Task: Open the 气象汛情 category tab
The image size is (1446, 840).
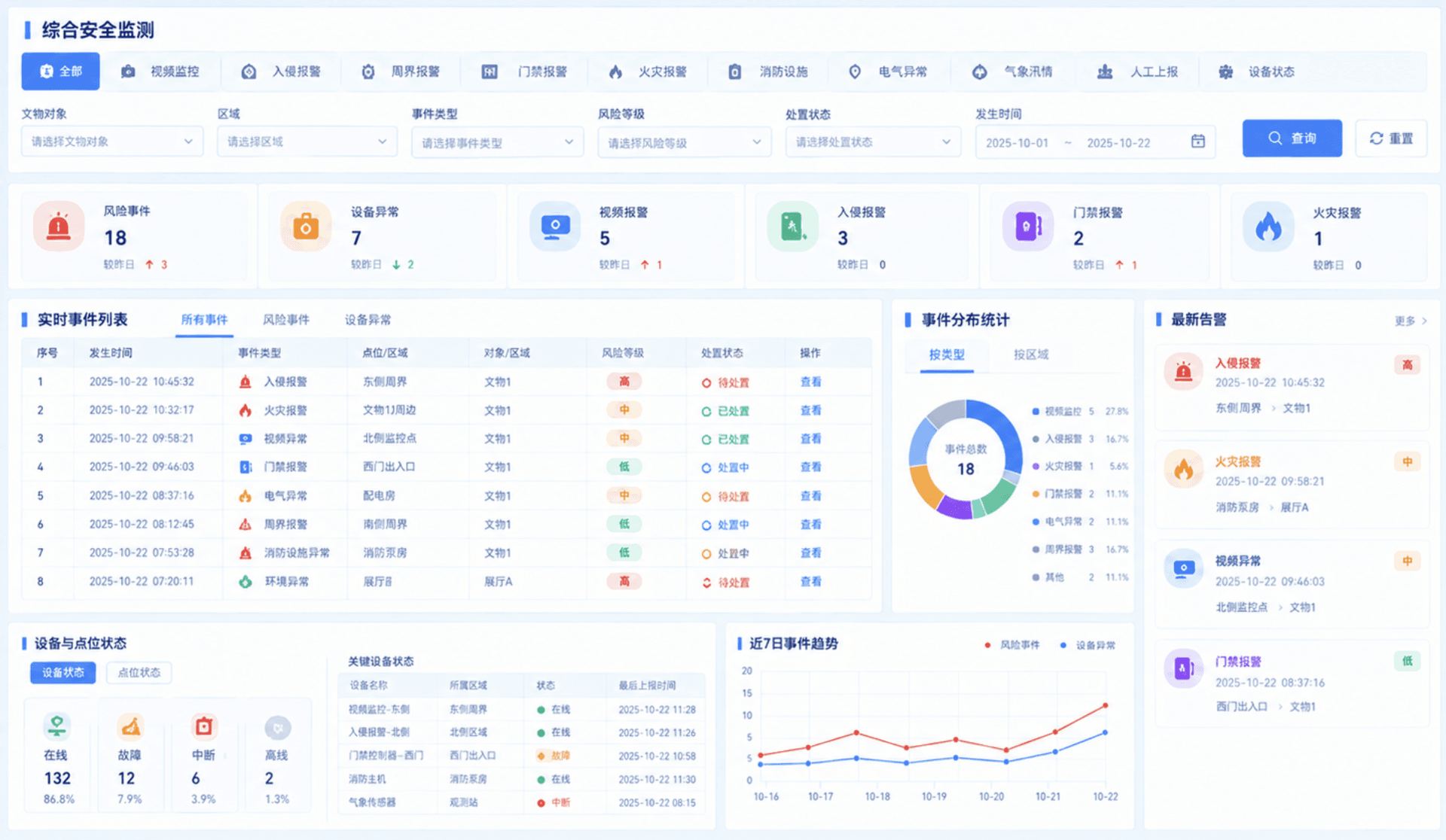Action: point(1013,72)
